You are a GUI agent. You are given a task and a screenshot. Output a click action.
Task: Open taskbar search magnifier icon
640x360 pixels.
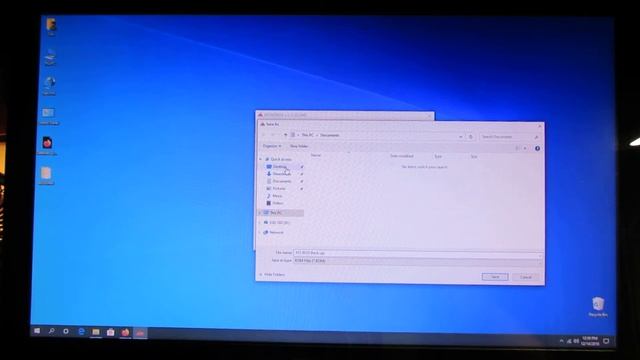(x=51, y=331)
